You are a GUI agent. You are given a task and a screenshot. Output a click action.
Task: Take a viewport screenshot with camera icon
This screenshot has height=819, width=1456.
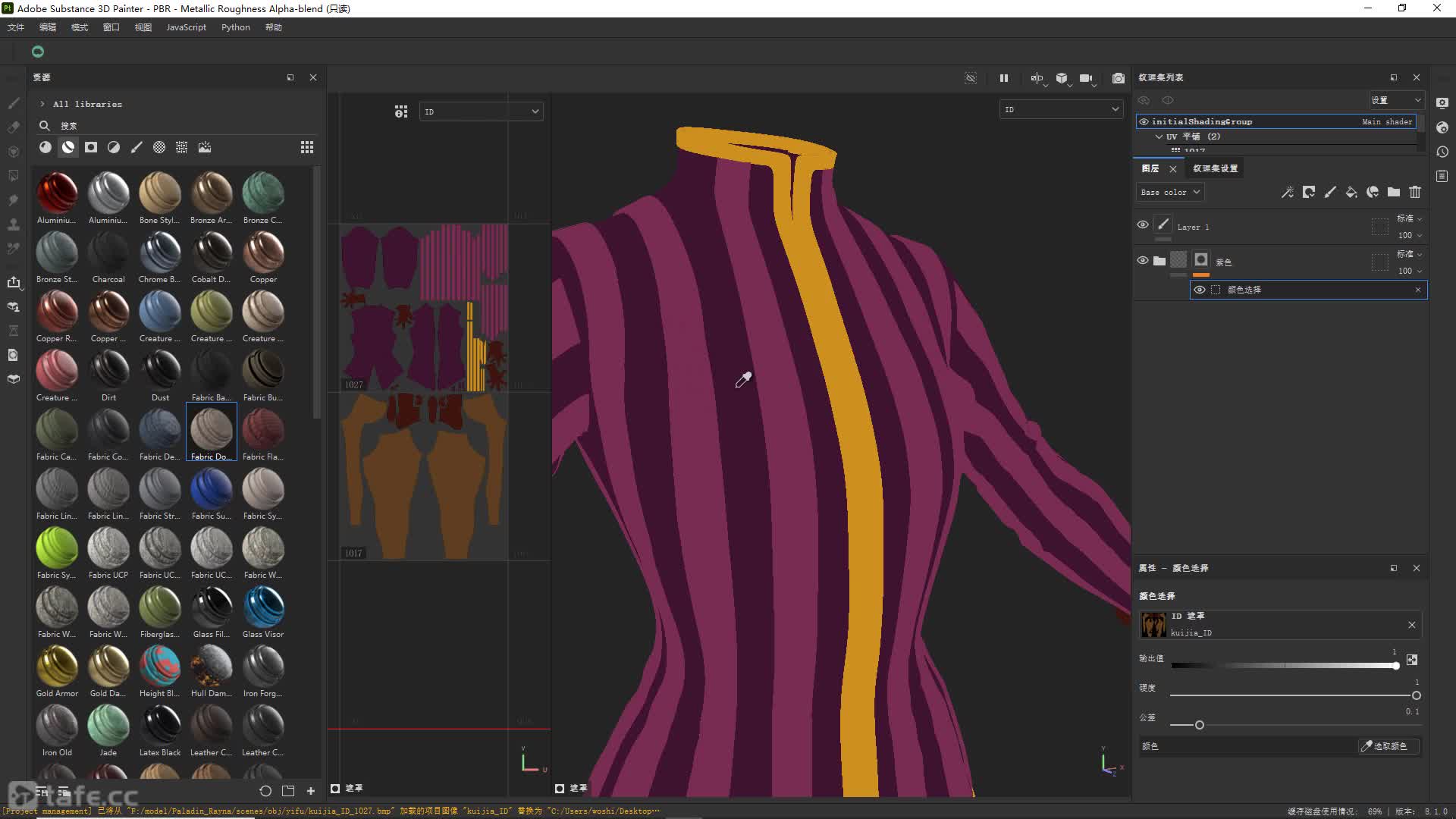click(1119, 78)
